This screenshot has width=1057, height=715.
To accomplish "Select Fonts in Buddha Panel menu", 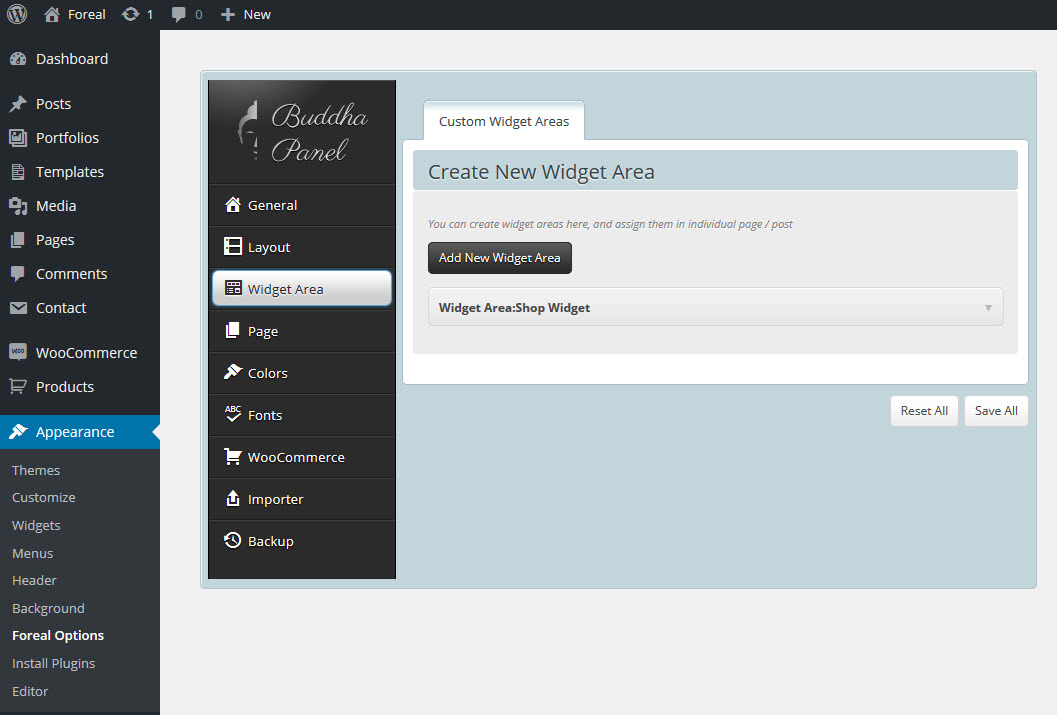I will click(302, 415).
